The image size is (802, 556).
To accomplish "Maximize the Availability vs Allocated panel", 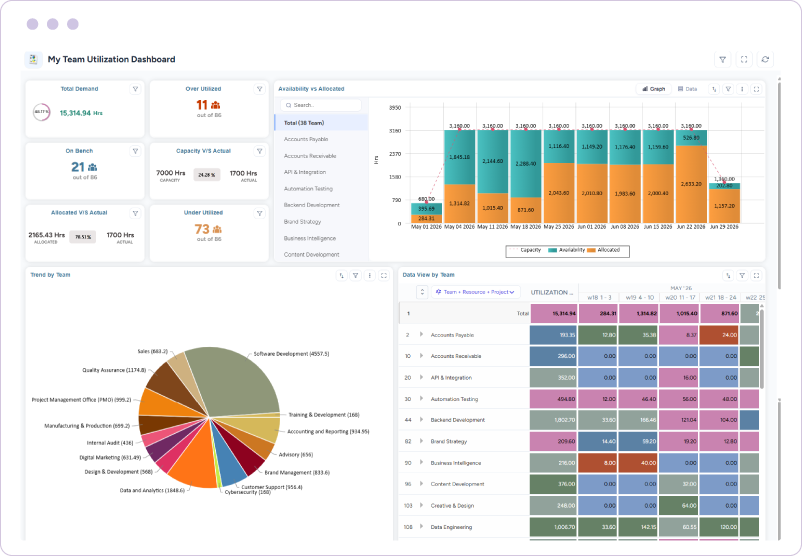I will point(756,89).
